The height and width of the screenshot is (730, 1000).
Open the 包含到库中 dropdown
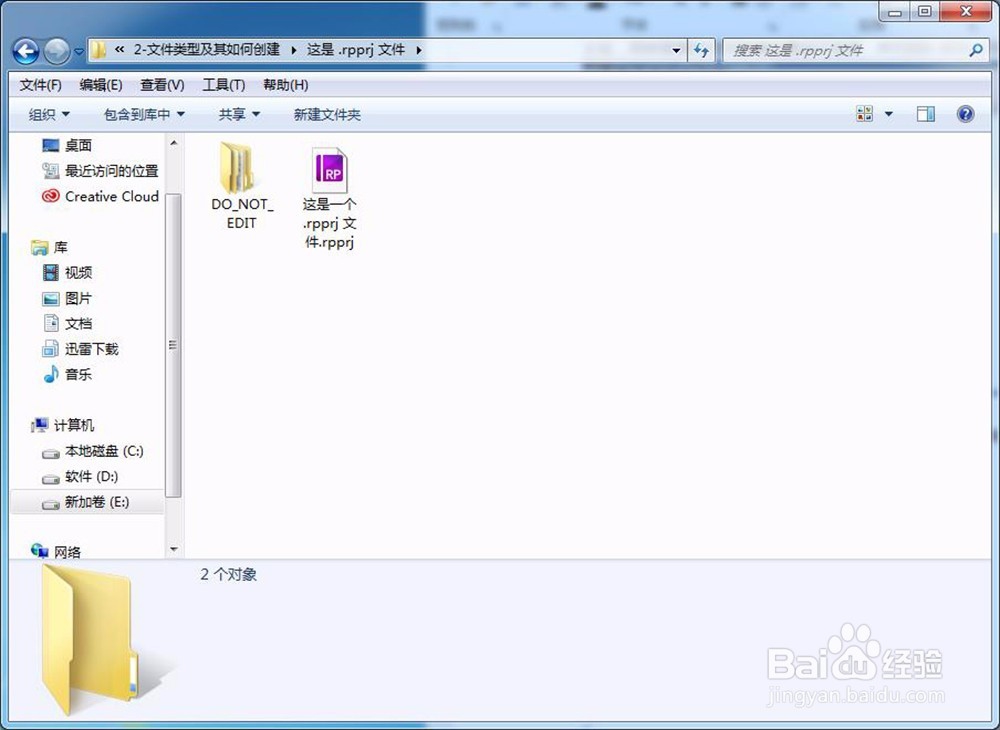coord(144,115)
